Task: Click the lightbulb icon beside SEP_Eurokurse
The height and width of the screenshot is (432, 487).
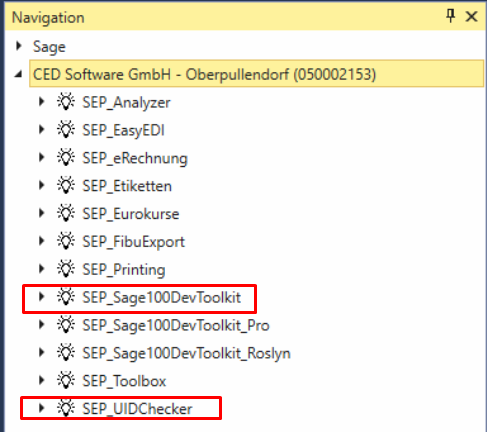Action: coord(66,213)
